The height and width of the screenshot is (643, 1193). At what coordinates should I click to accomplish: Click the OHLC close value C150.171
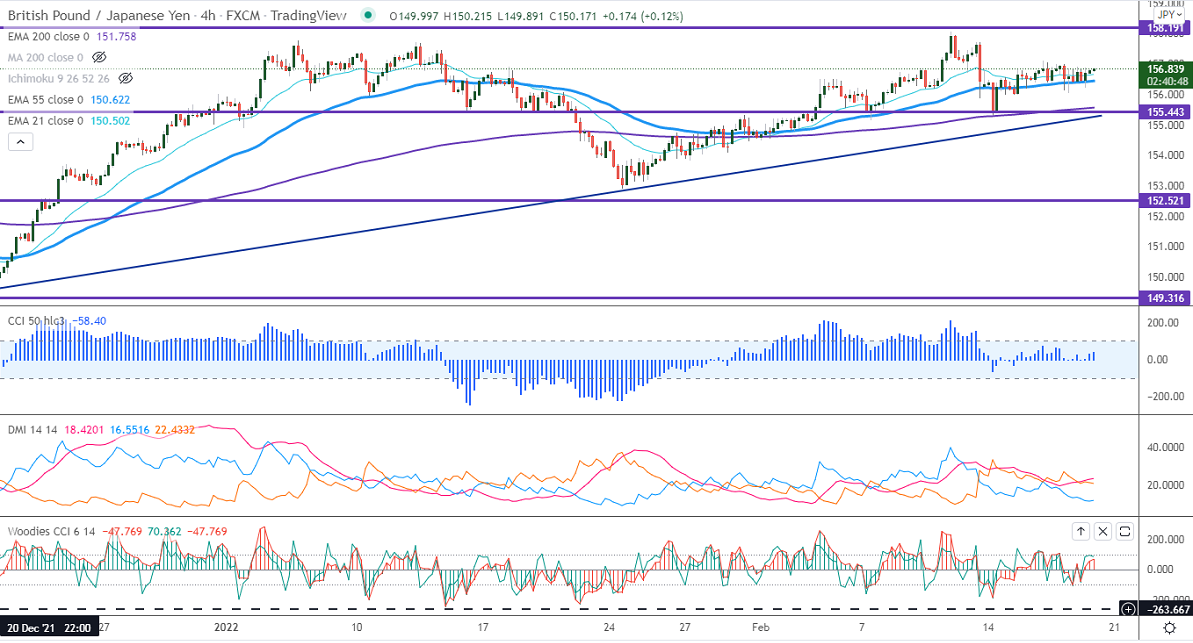pyautogui.click(x=573, y=16)
